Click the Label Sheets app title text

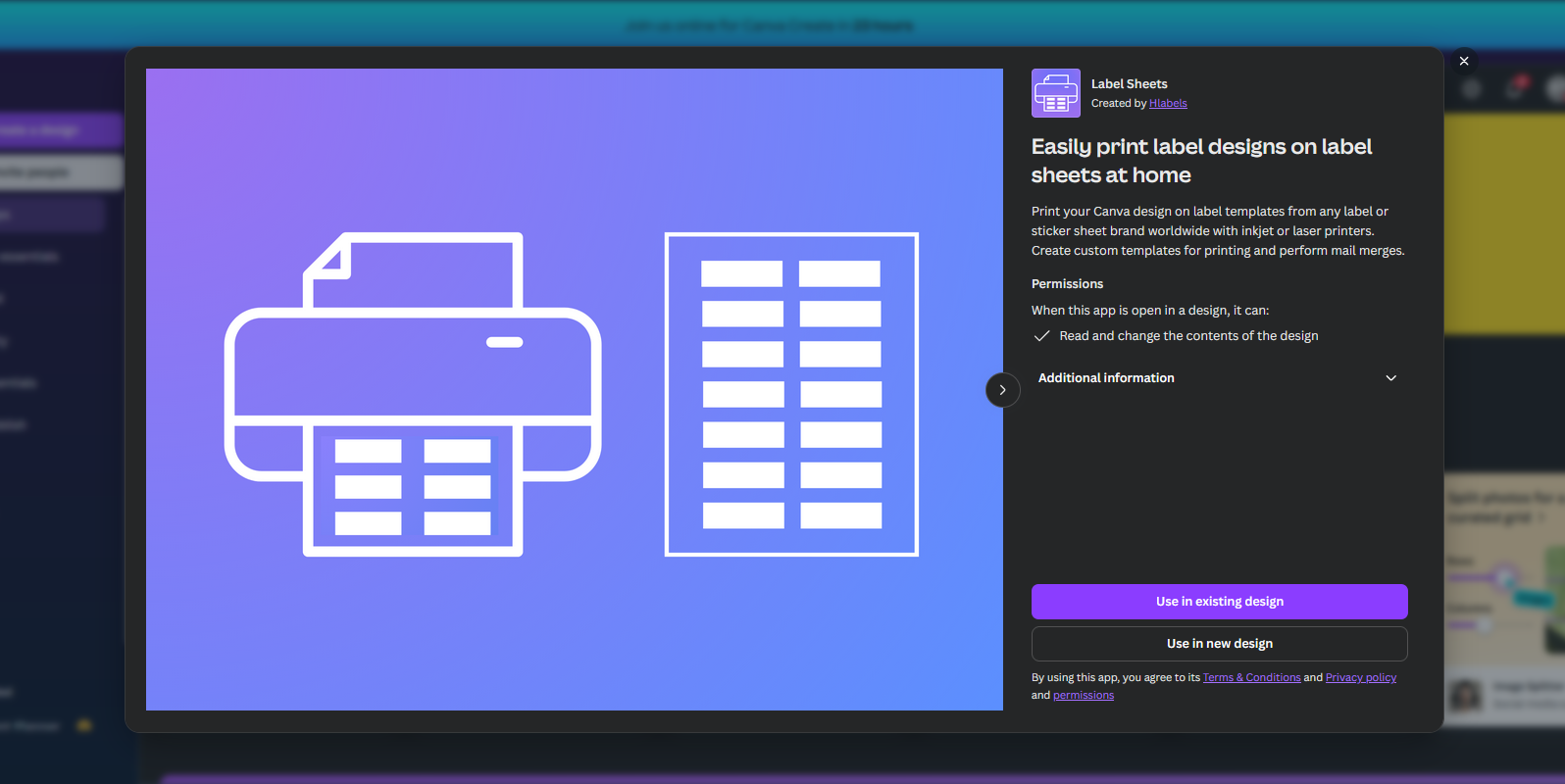[x=1129, y=84]
